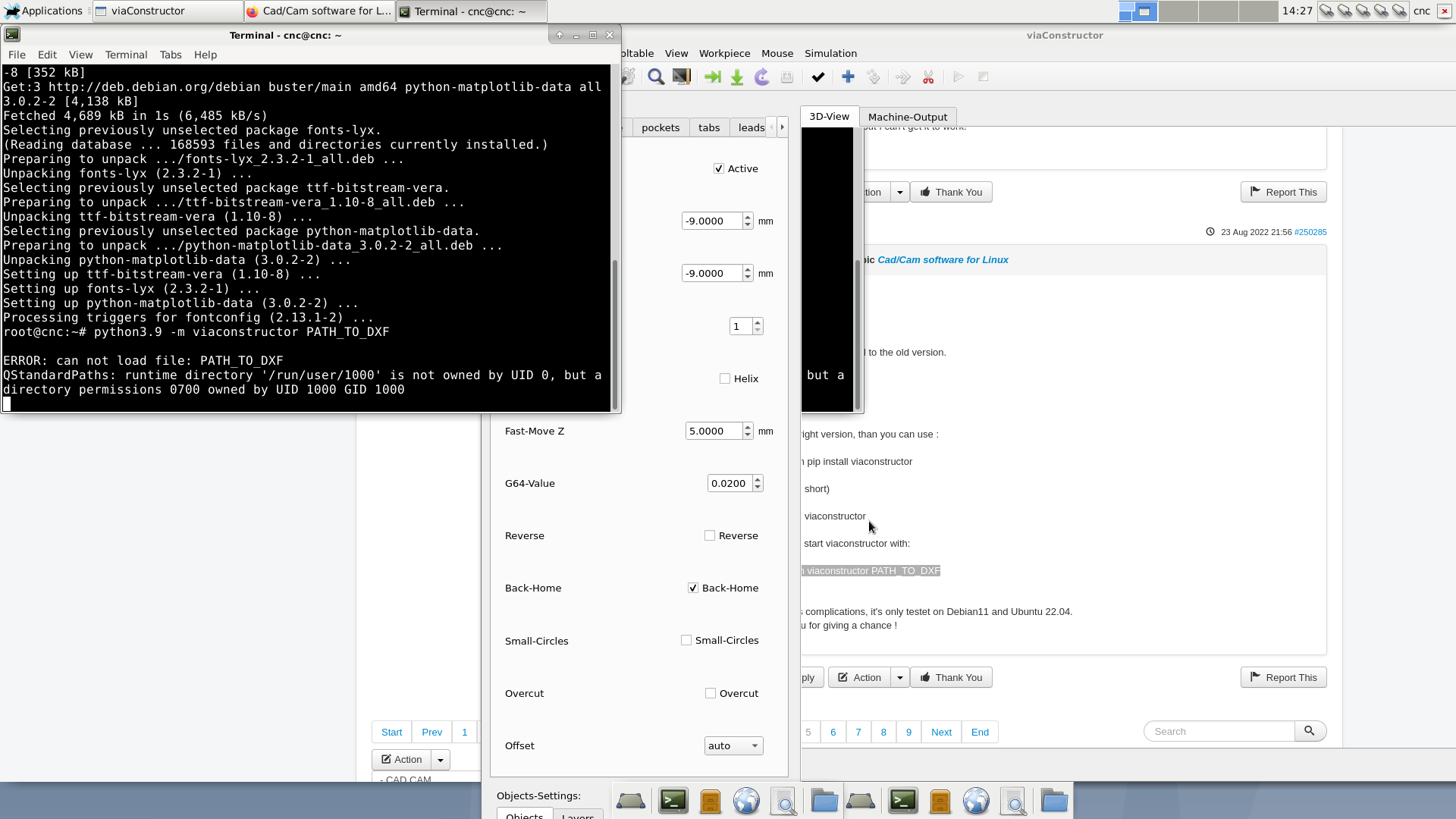Viewport: 1456px width, 819px height.
Task: Increase the Fast-Move Z value with up stepper
Action: coord(748,427)
